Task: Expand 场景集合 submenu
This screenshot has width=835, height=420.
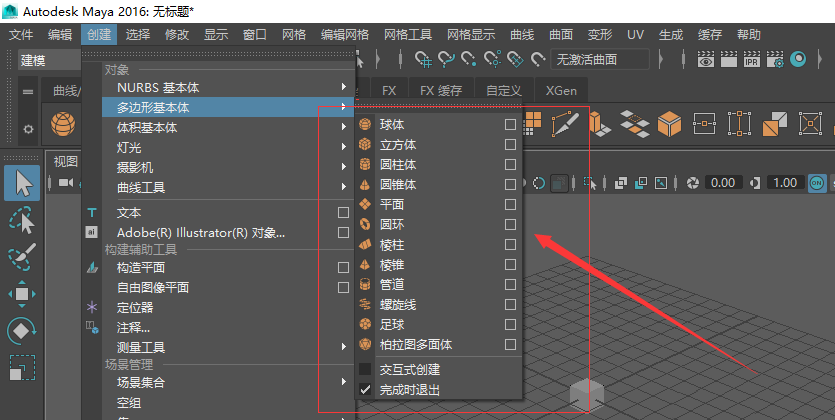Action: click(228, 382)
